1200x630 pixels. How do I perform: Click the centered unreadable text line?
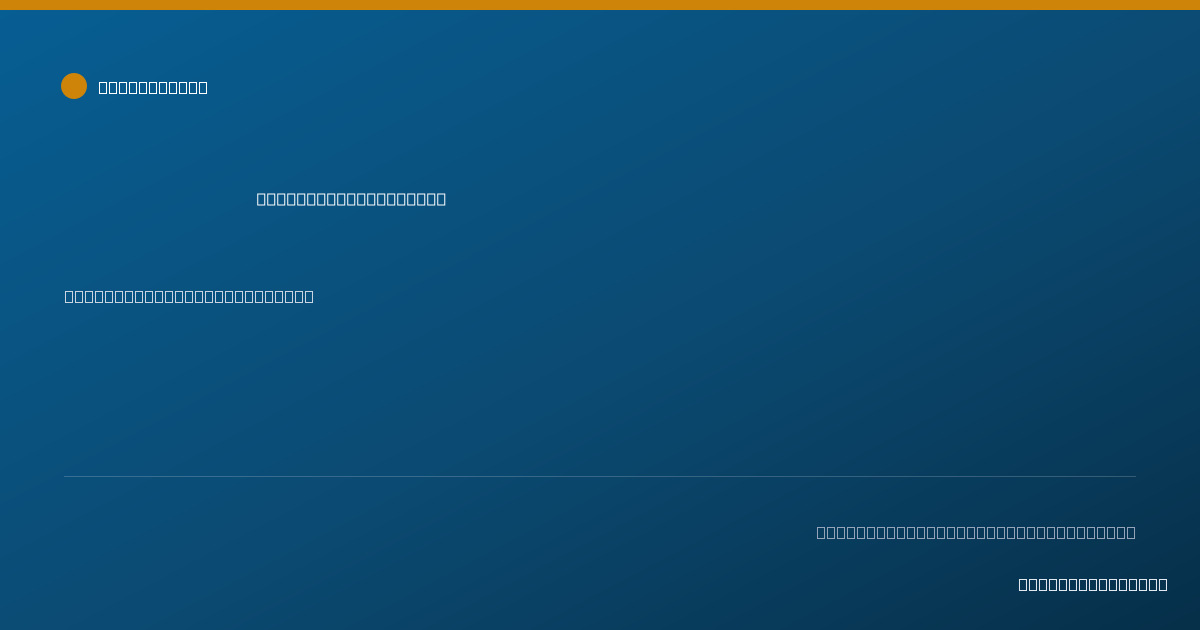tap(351, 198)
